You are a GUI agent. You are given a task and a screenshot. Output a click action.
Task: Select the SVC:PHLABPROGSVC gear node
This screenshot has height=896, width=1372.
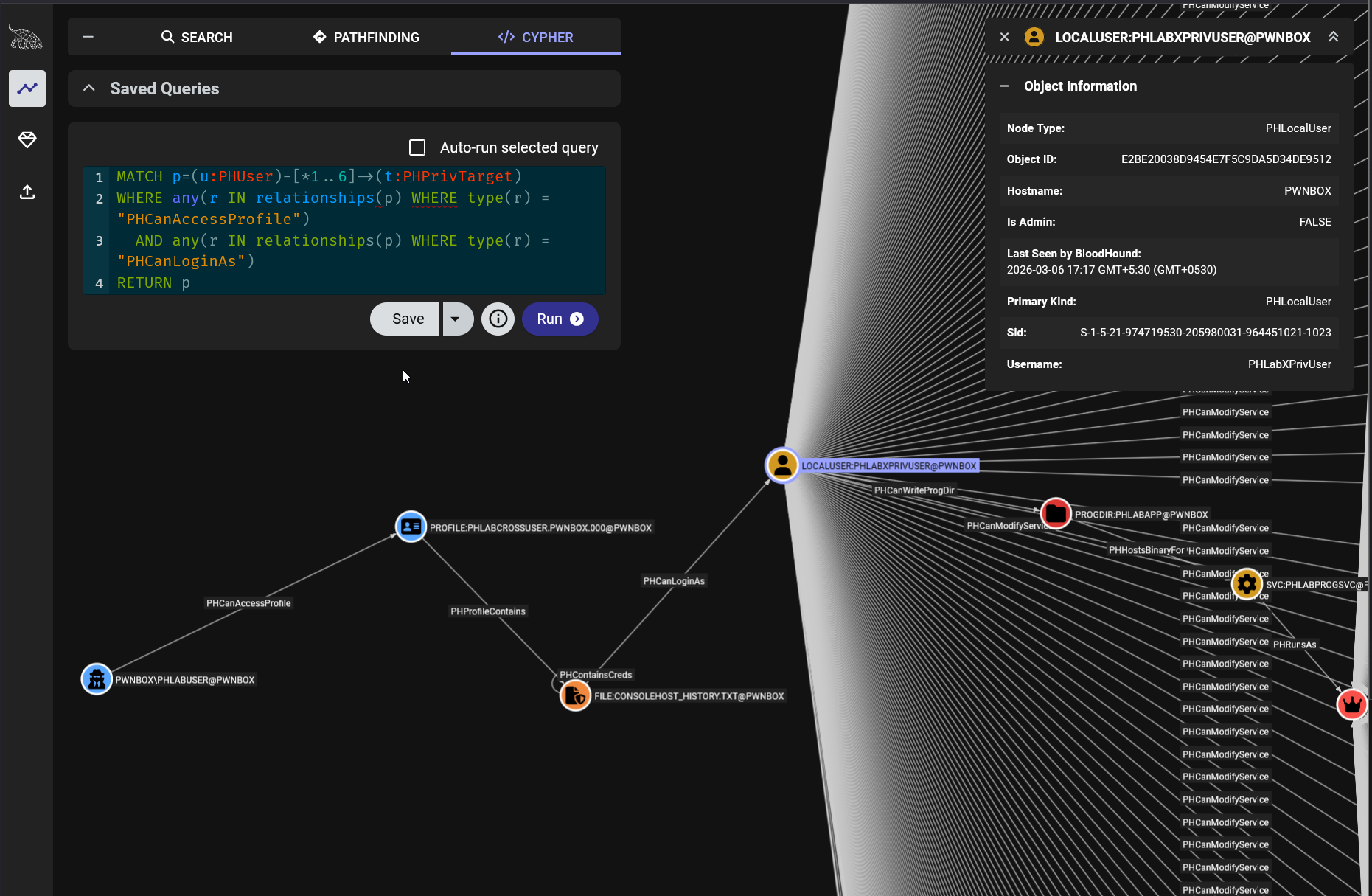pos(1247,584)
